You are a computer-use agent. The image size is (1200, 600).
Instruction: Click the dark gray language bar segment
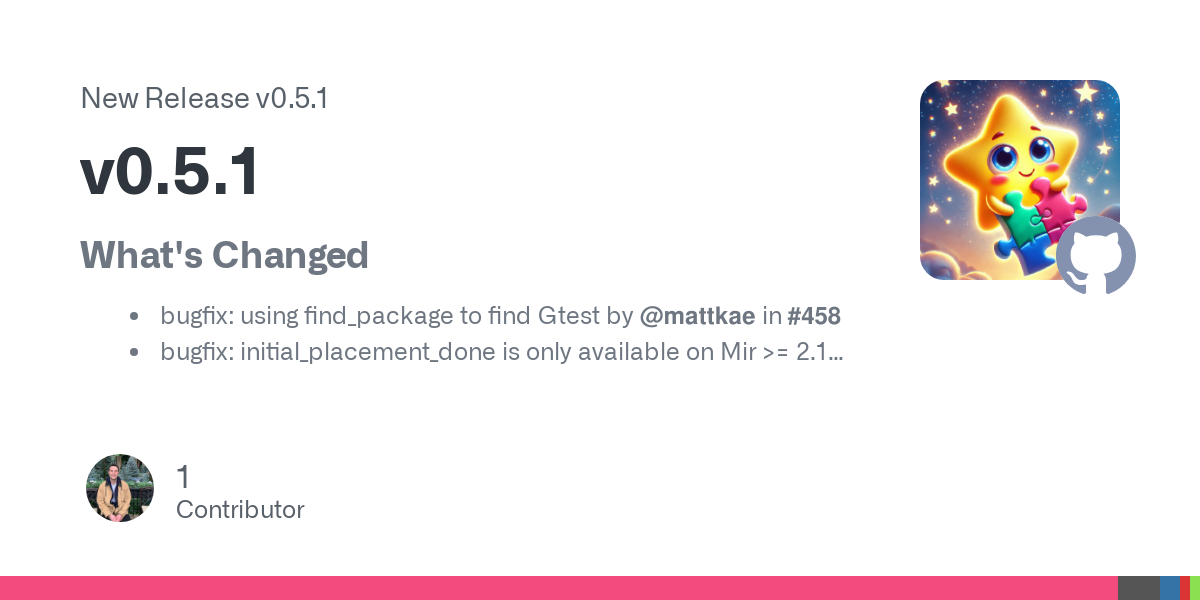pos(1138,588)
